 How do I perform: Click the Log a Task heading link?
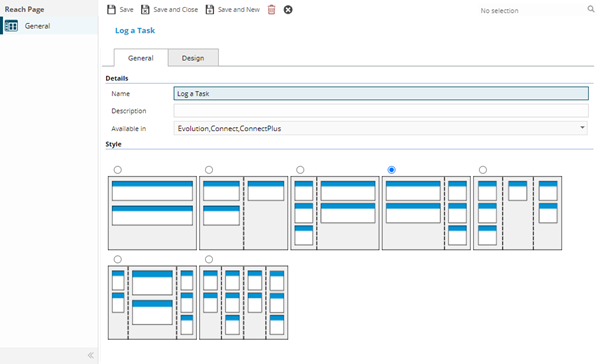click(x=135, y=31)
